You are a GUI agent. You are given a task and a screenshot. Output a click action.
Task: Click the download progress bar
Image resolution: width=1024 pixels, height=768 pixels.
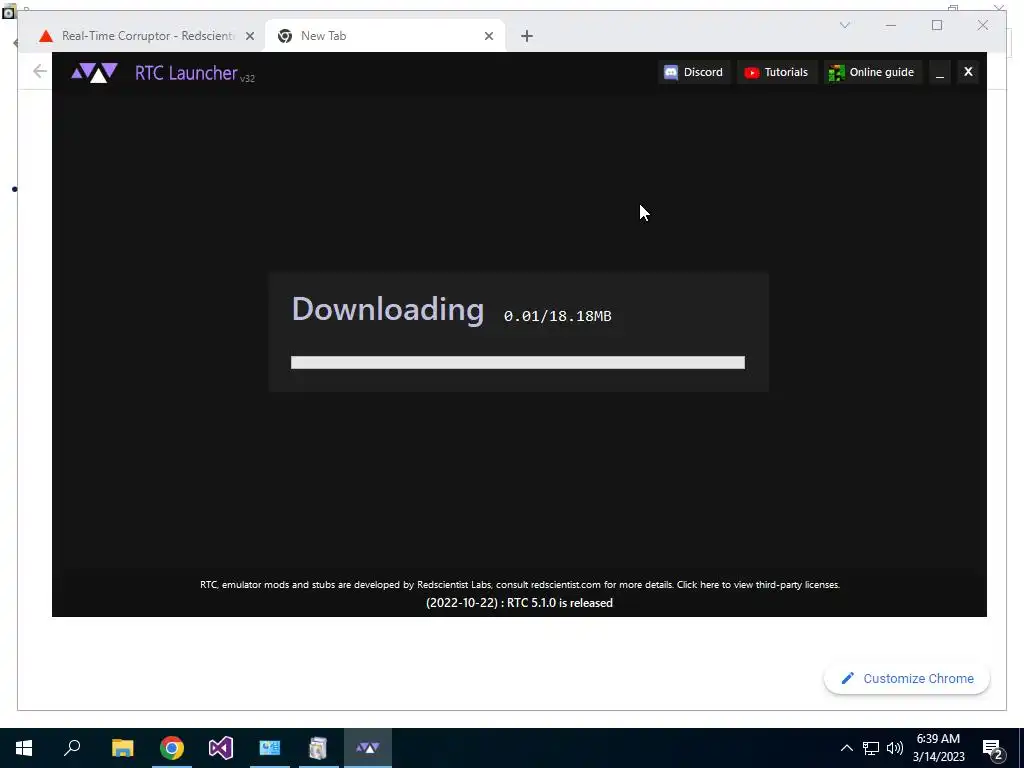tap(518, 362)
